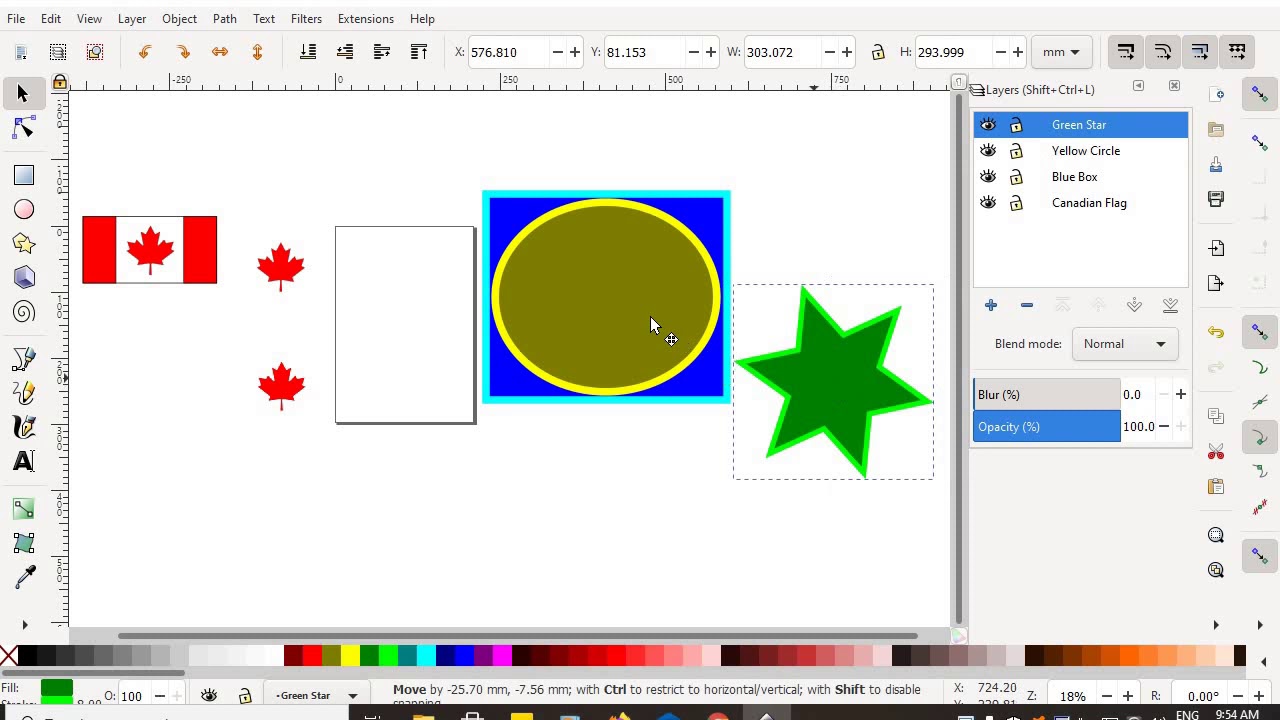Hide the Canadian Flag layer
Viewport: 1280px width, 720px height.
pos(988,203)
